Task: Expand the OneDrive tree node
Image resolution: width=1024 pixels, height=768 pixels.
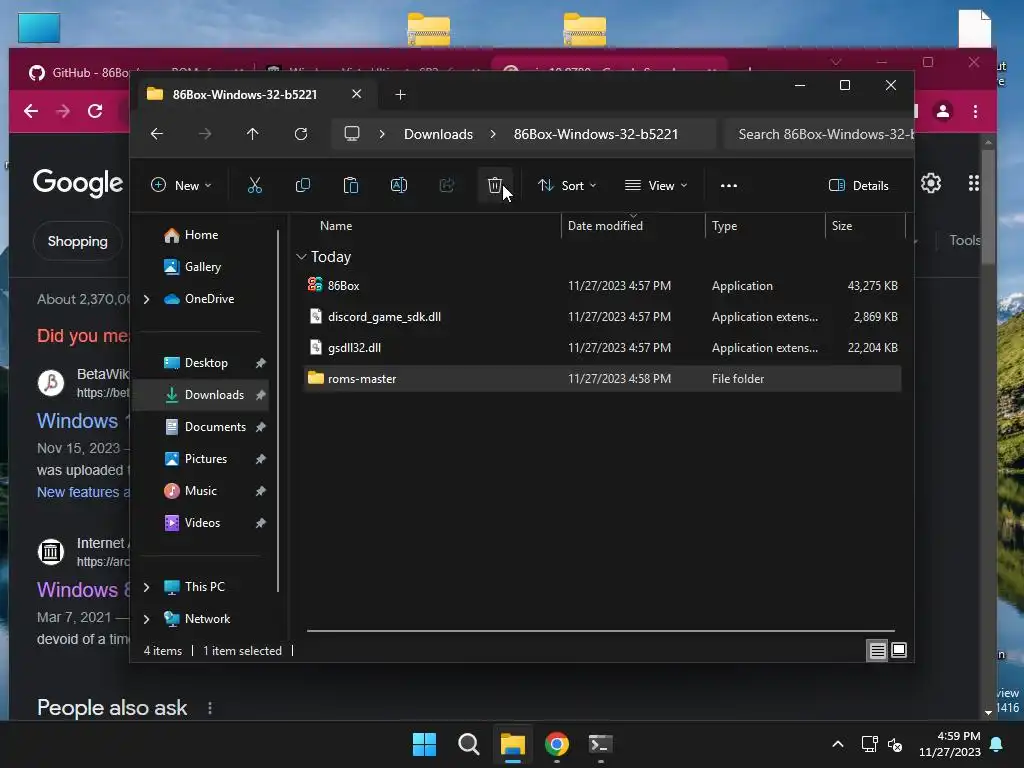Action: pos(146,299)
